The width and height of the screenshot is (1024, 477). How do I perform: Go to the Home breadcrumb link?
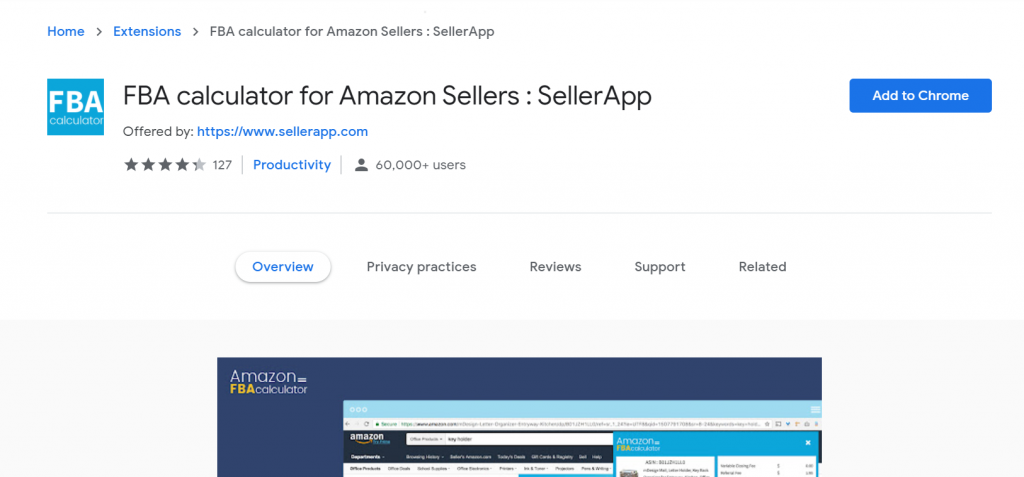point(65,31)
